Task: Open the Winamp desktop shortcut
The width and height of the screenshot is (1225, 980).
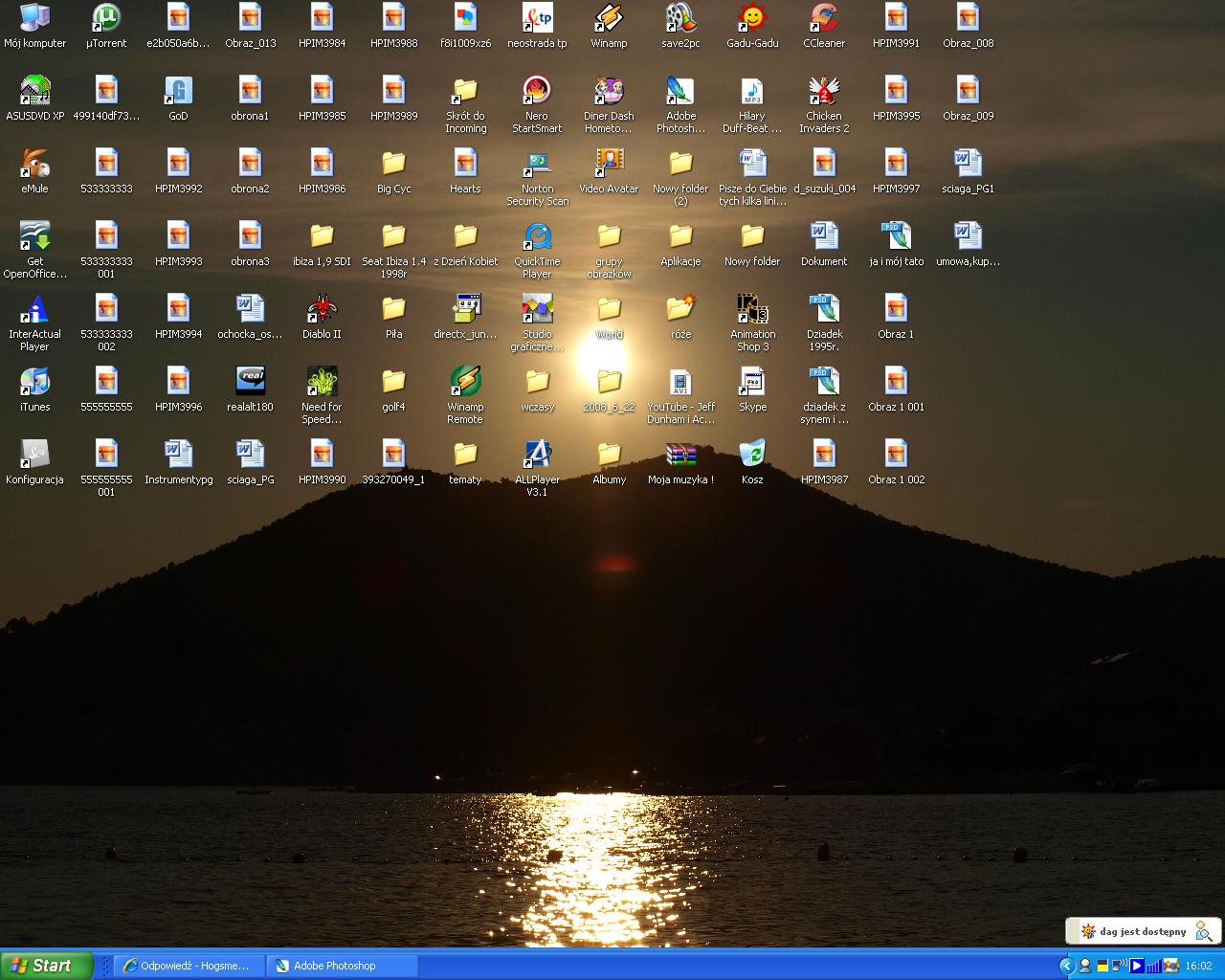Action: [609, 26]
